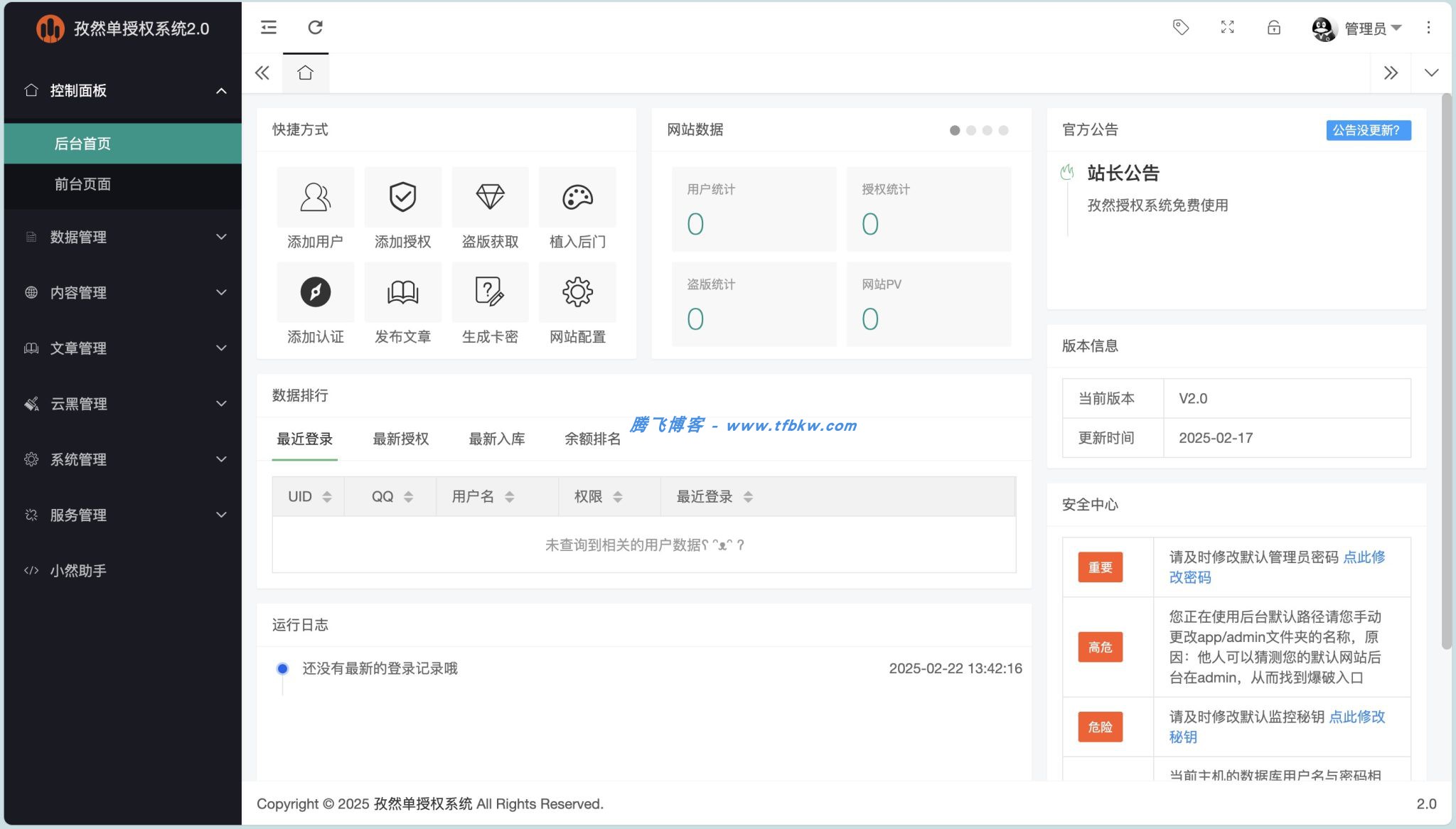
Task: Select the 添加认证 compass icon
Action: click(315, 292)
